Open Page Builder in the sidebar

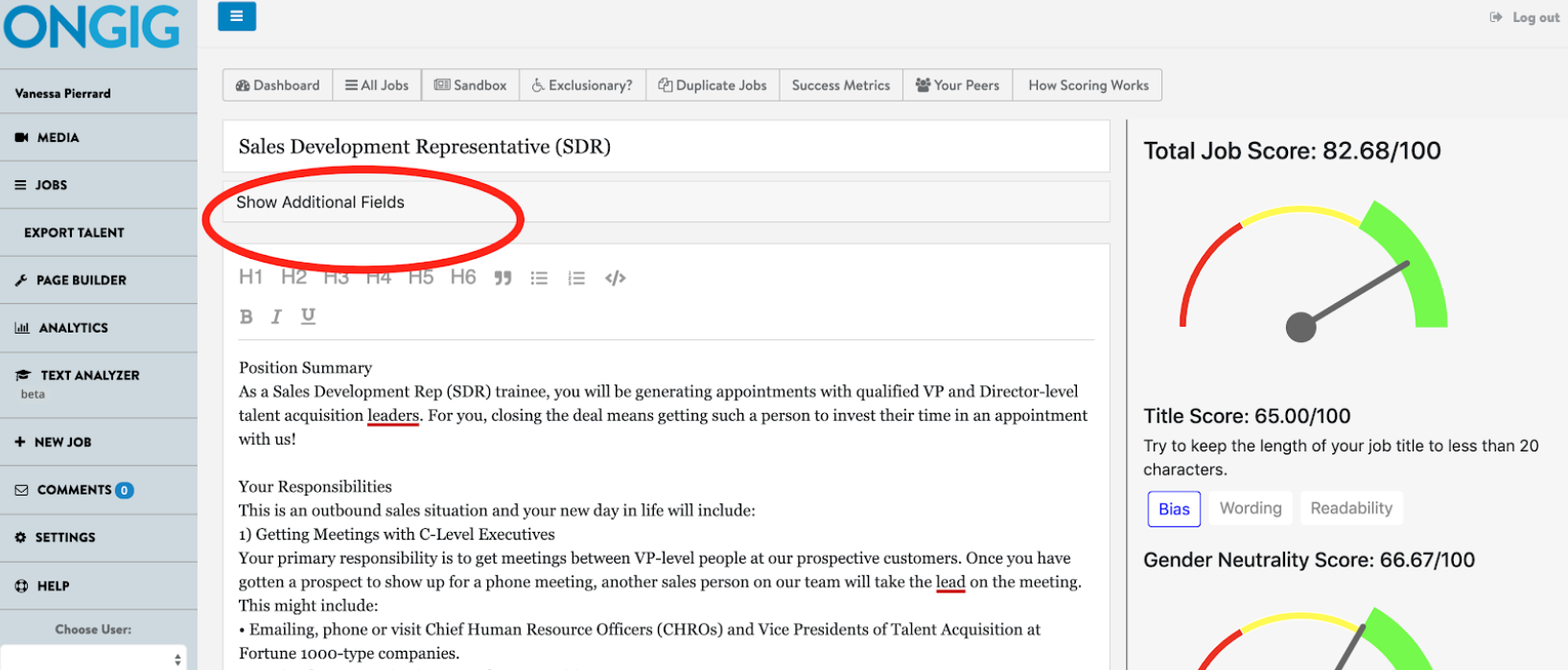(99, 280)
